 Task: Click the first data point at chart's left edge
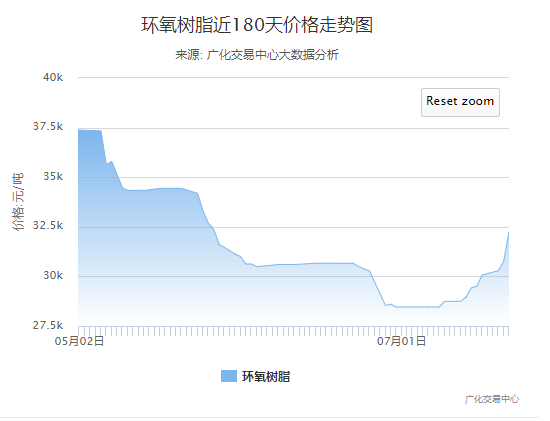[x=79, y=130]
